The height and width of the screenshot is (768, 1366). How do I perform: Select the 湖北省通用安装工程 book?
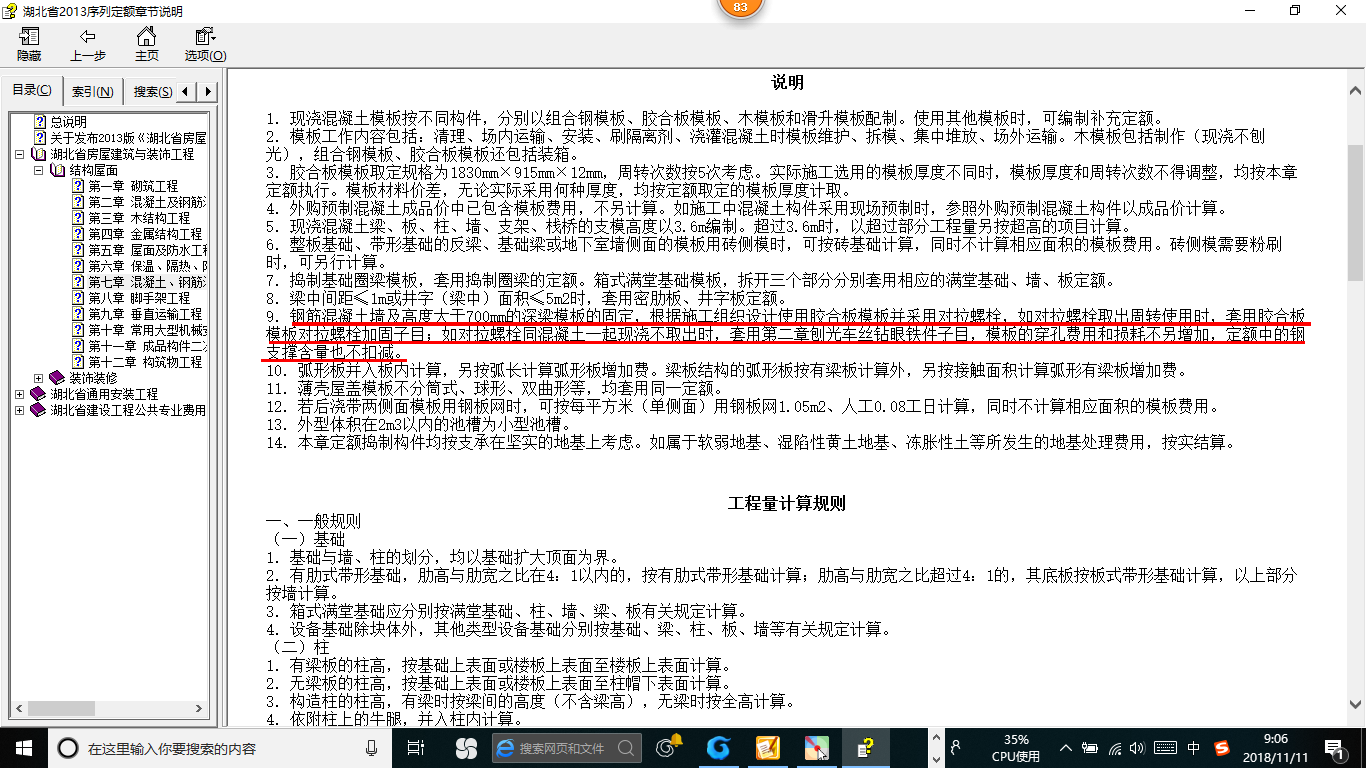coord(96,394)
